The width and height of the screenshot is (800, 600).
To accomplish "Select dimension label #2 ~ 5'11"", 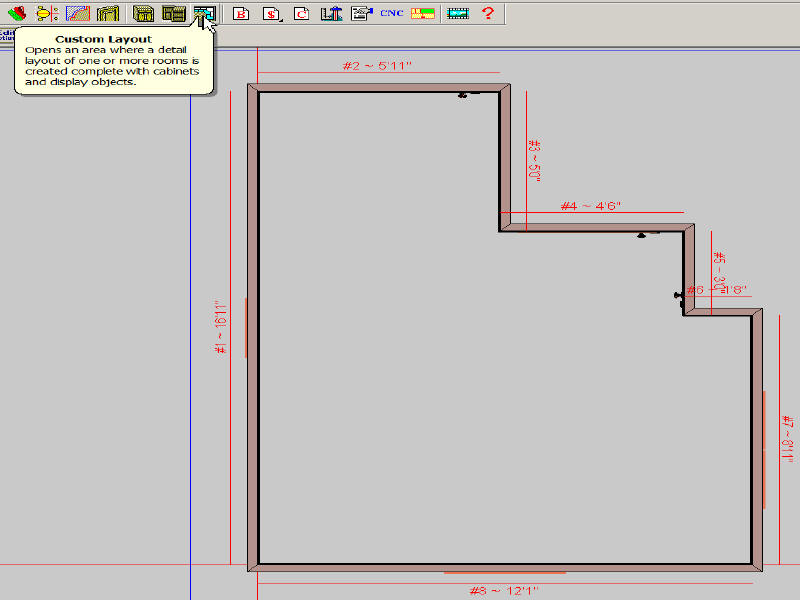I will (x=377, y=66).
